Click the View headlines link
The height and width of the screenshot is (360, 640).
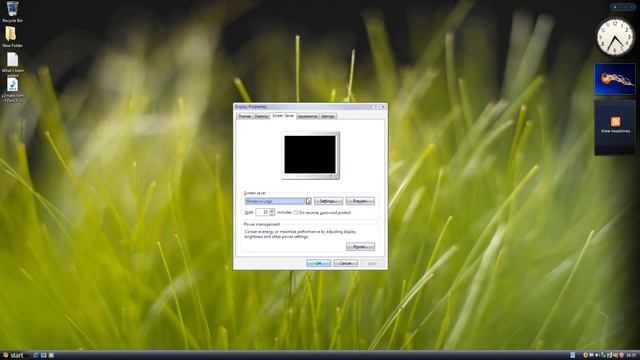click(615, 131)
